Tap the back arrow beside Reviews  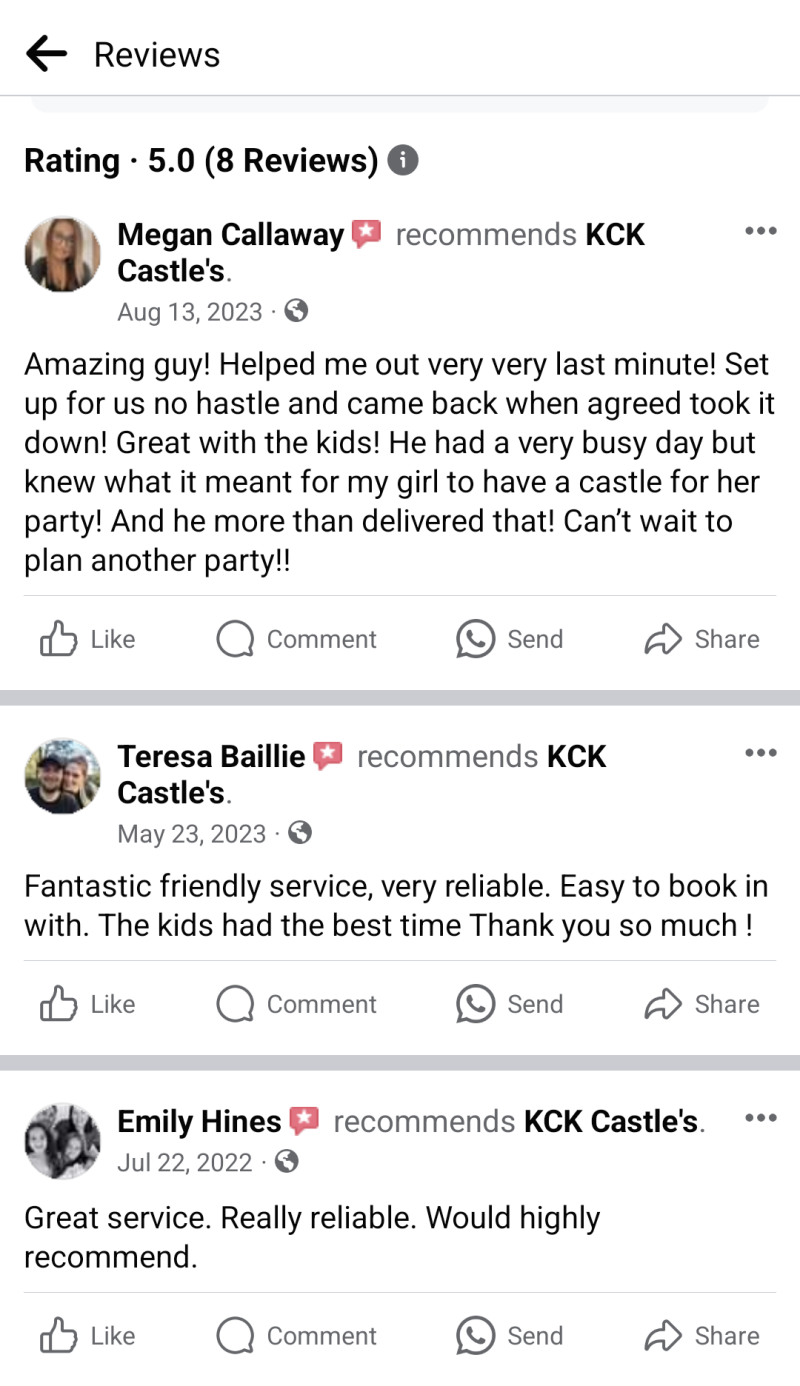46,54
